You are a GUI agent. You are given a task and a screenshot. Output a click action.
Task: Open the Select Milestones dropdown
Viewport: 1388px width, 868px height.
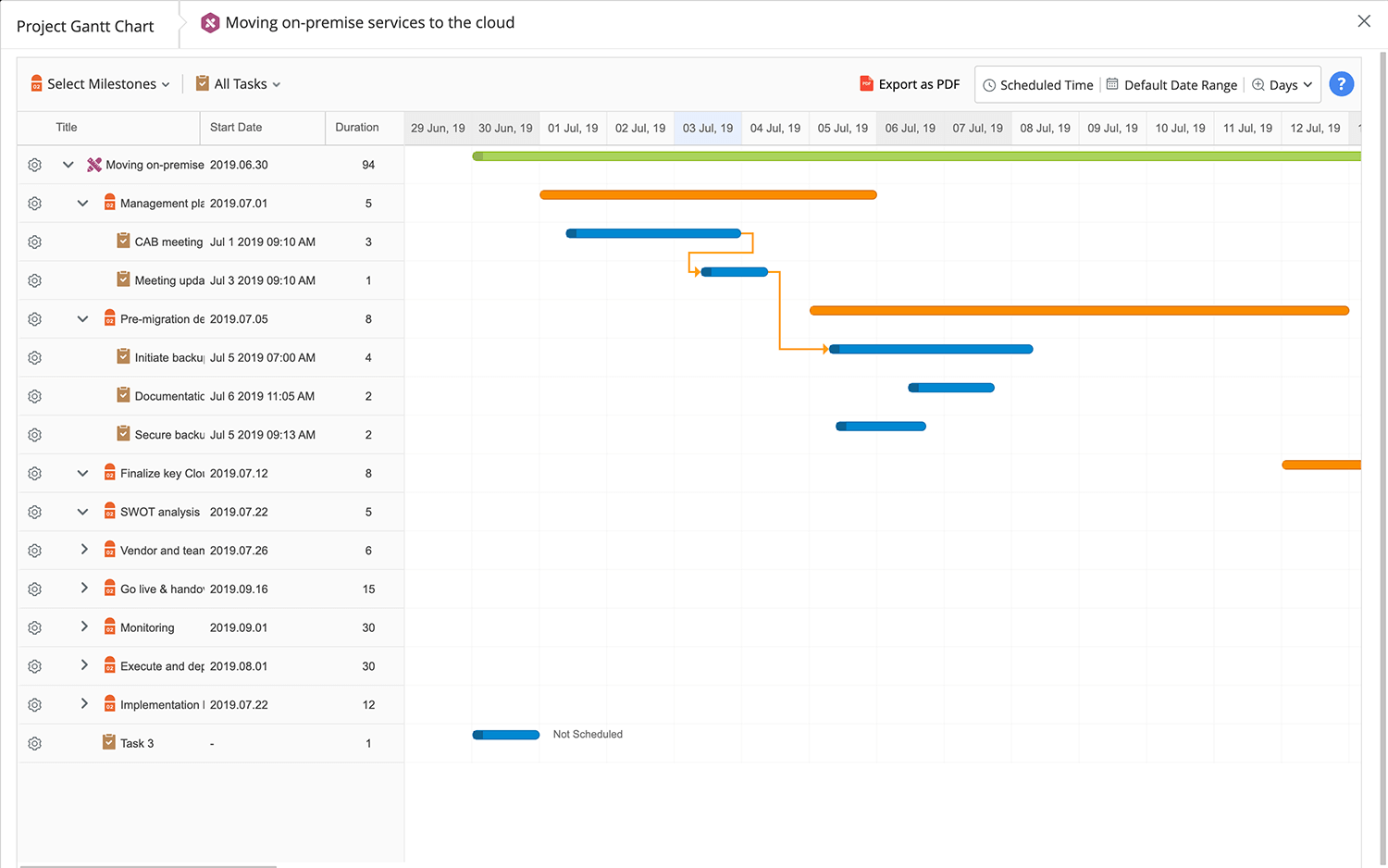pyautogui.click(x=101, y=83)
